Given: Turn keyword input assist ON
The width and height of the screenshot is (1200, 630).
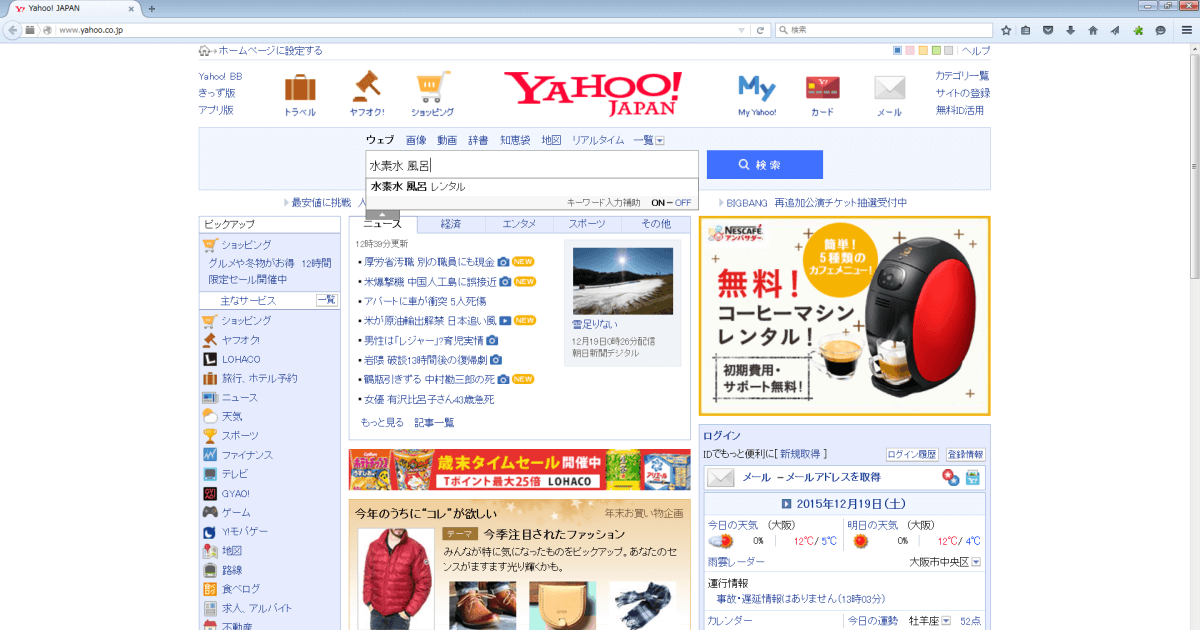Looking at the screenshot, I should (658, 203).
